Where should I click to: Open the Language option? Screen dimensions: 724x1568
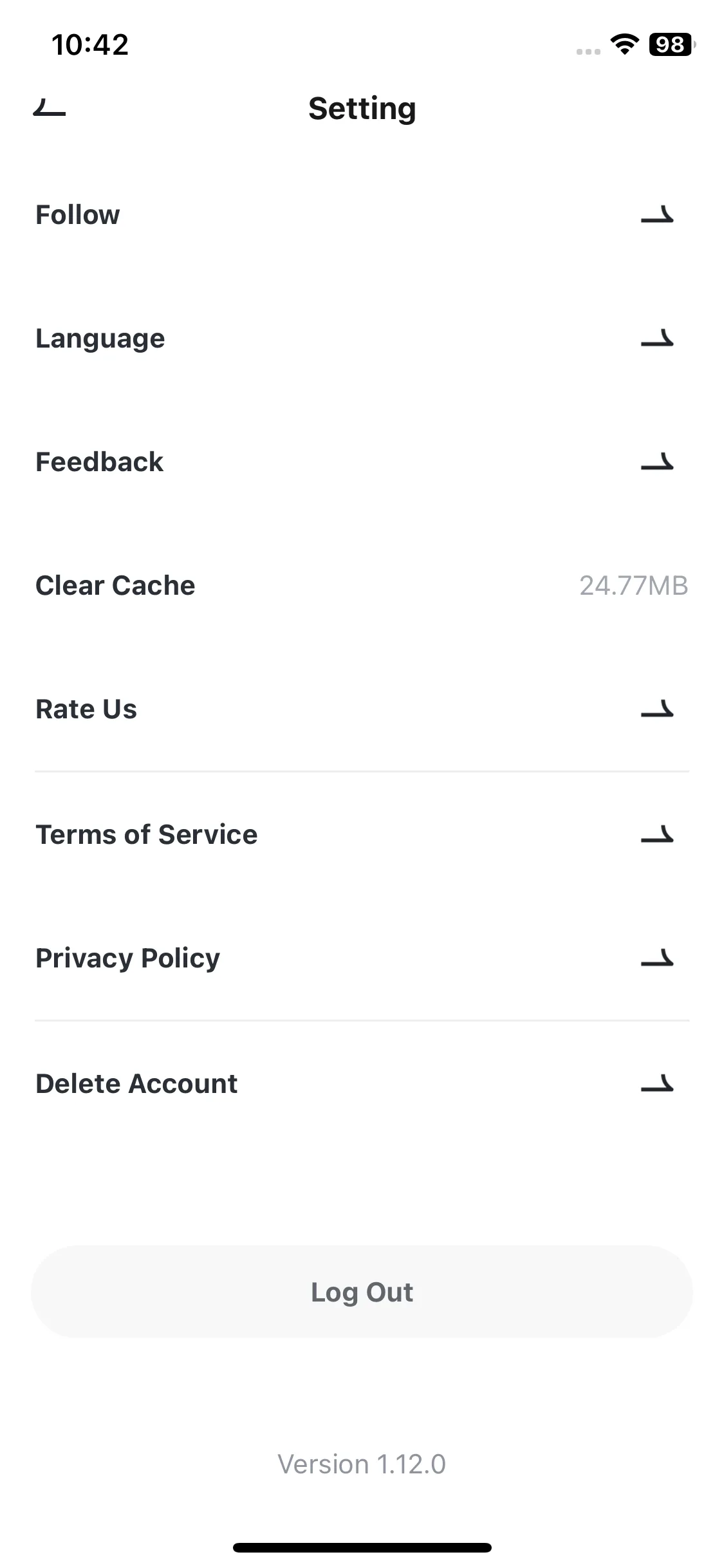[362, 339]
